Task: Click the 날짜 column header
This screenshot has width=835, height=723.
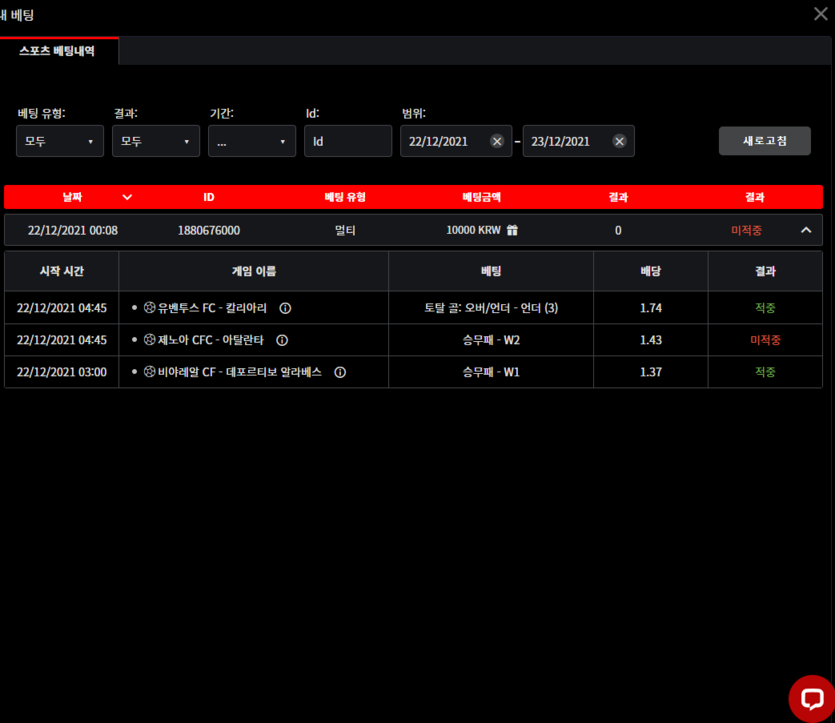Action: [x=72, y=197]
